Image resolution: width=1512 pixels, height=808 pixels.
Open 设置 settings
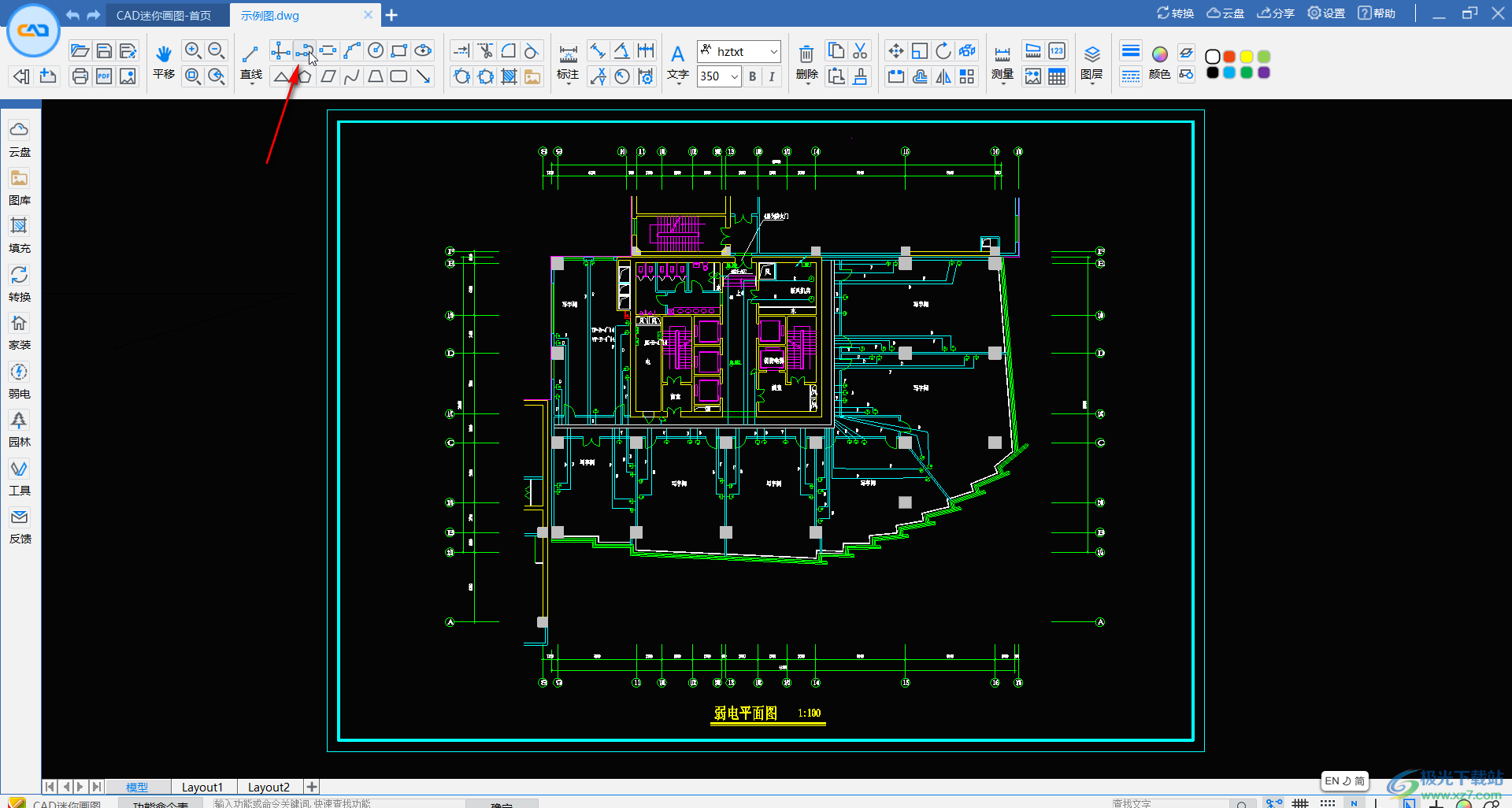(x=1326, y=13)
